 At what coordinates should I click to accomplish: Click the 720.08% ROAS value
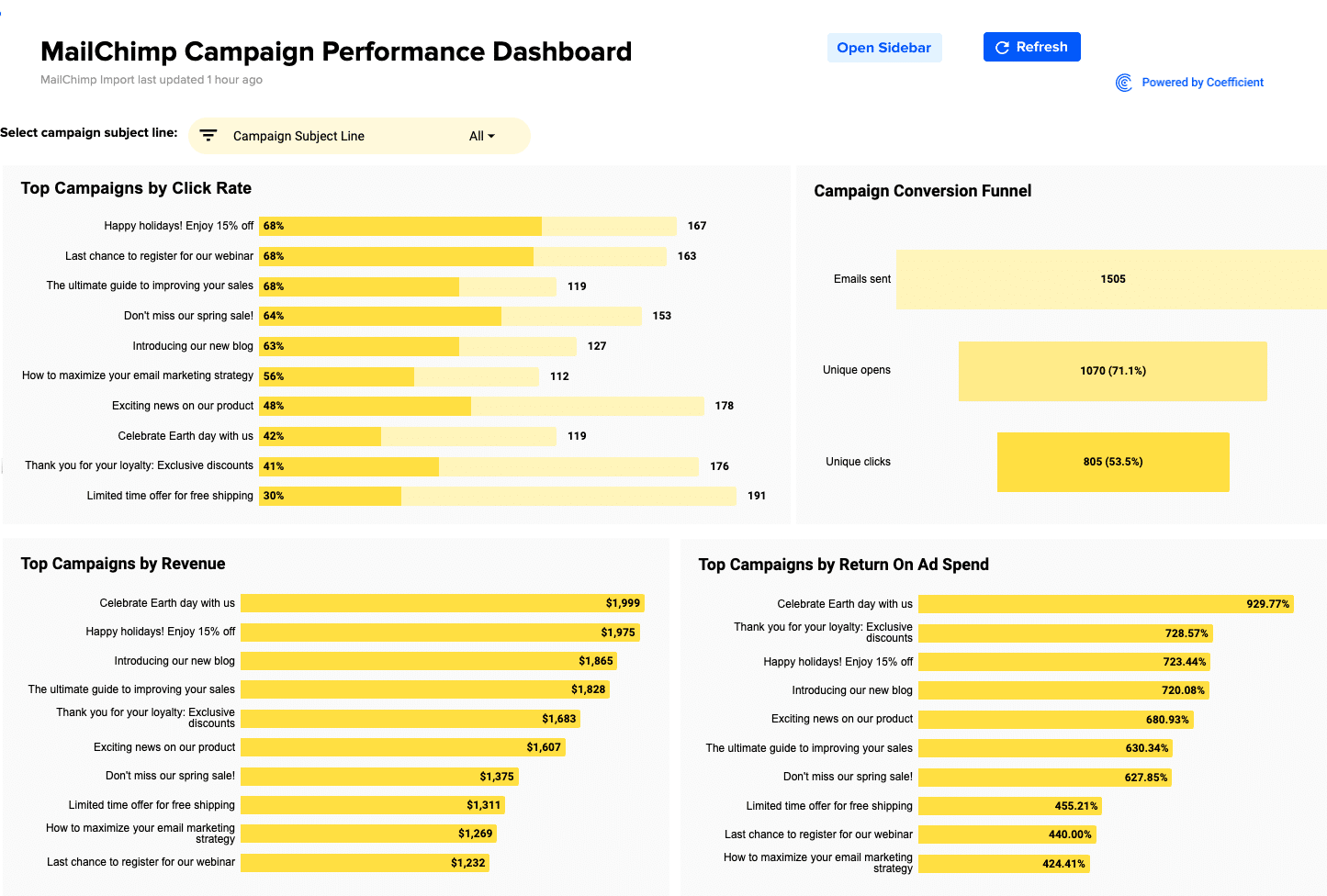point(1184,690)
